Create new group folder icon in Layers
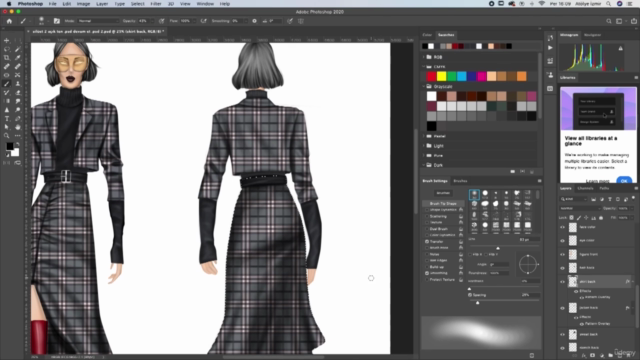This screenshot has height=360, width=640. (610, 356)
